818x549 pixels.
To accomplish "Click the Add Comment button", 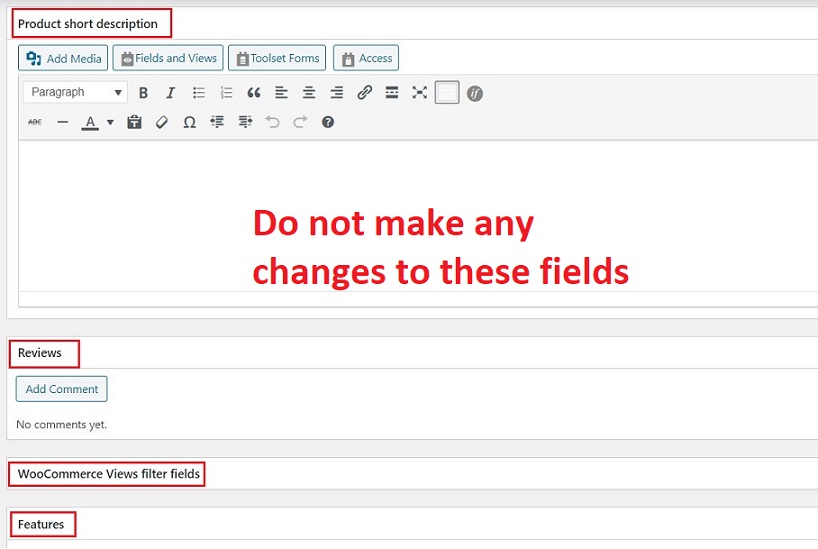I will click(62, 389).
